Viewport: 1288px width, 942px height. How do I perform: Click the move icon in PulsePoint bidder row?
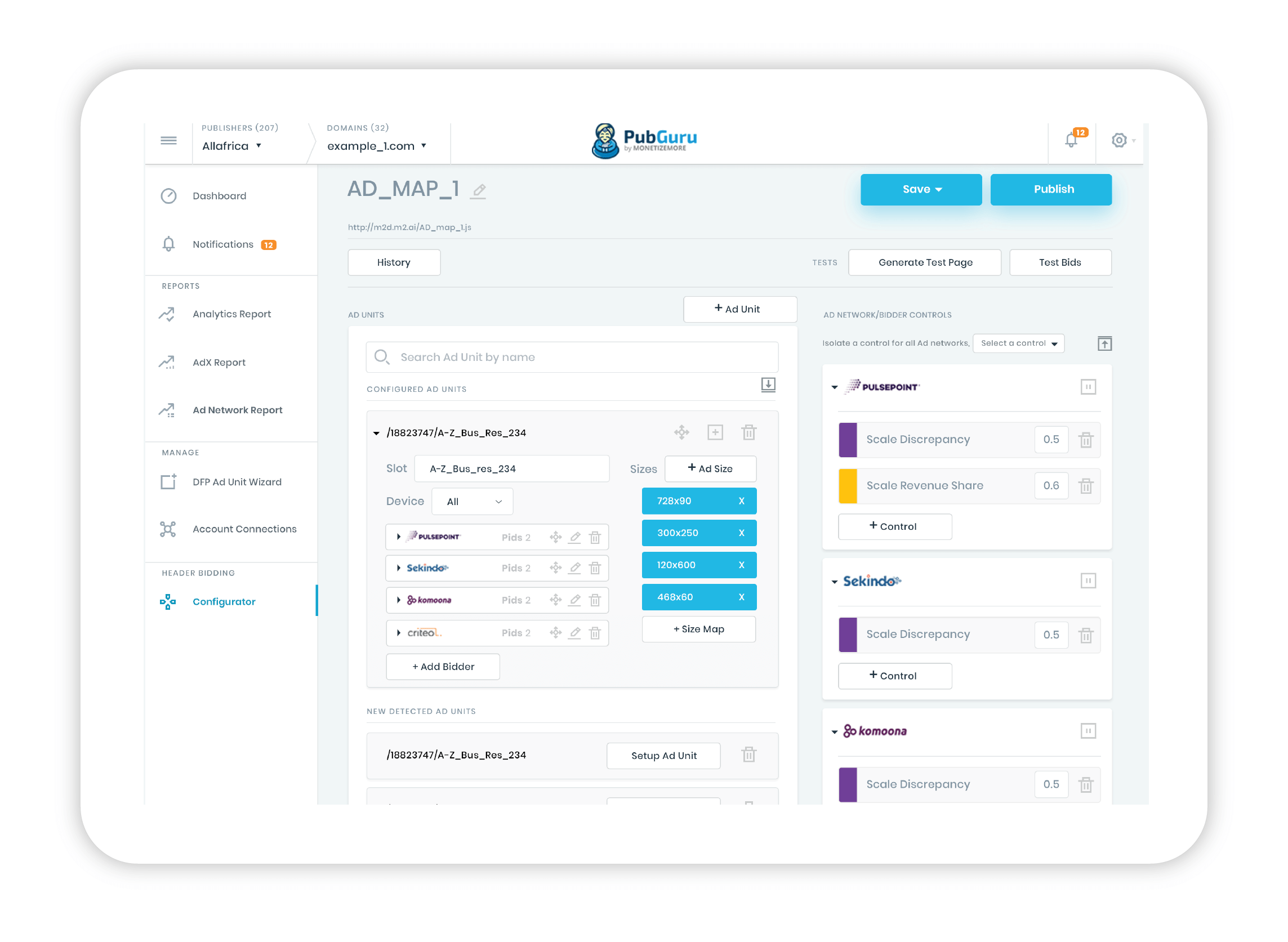click(x=556, y=537)
